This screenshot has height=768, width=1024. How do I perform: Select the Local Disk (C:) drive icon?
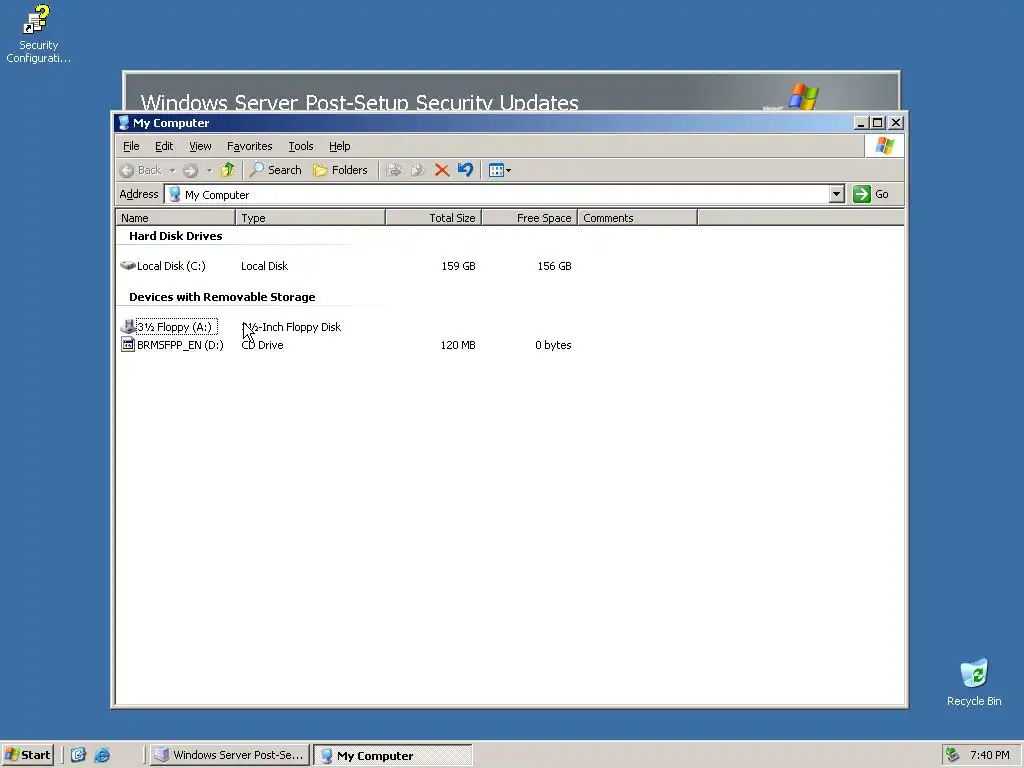point(127,266)
